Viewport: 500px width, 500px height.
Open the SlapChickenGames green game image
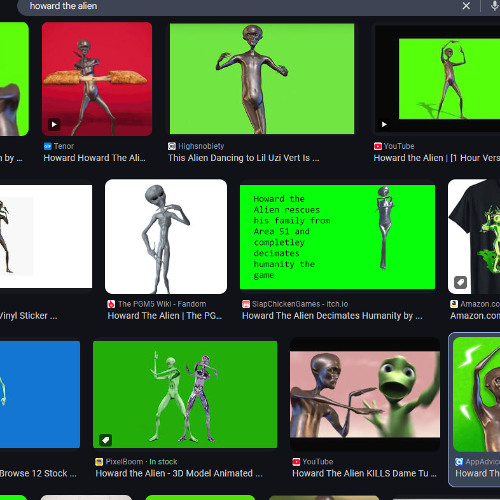coord(337,237)
